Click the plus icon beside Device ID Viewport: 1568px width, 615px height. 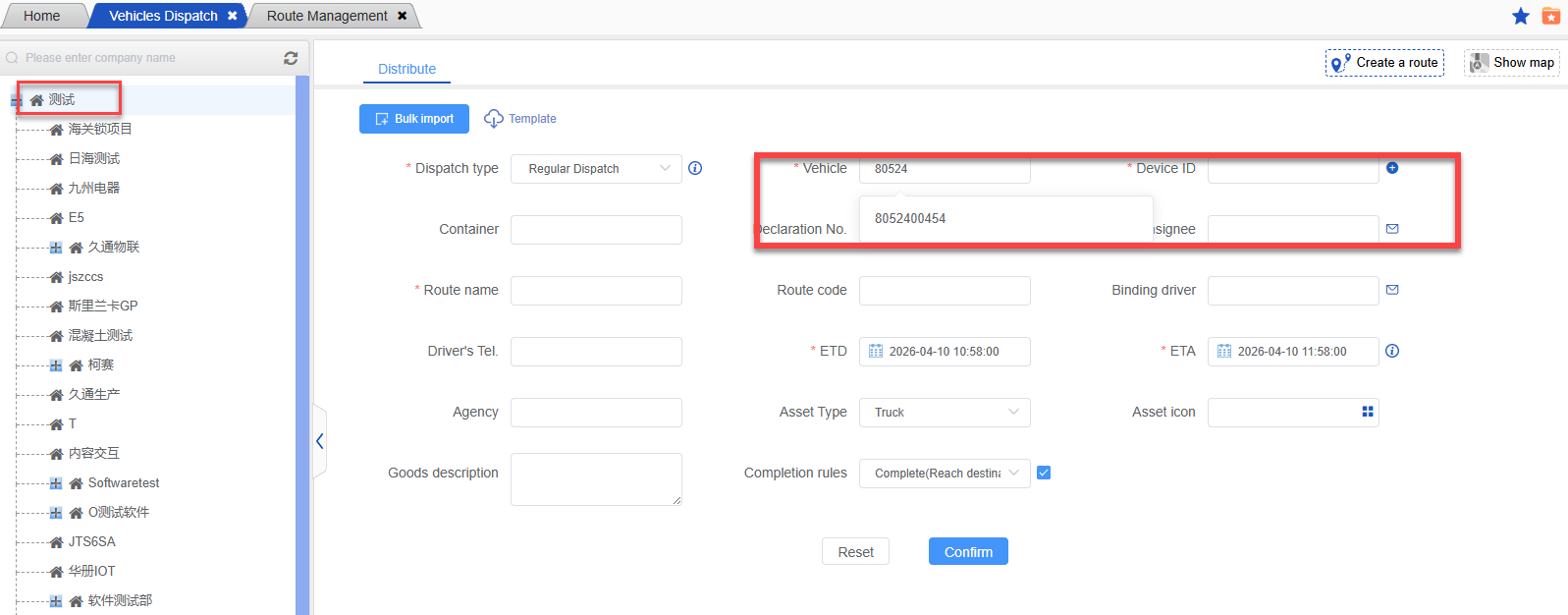pos(1391,168)
